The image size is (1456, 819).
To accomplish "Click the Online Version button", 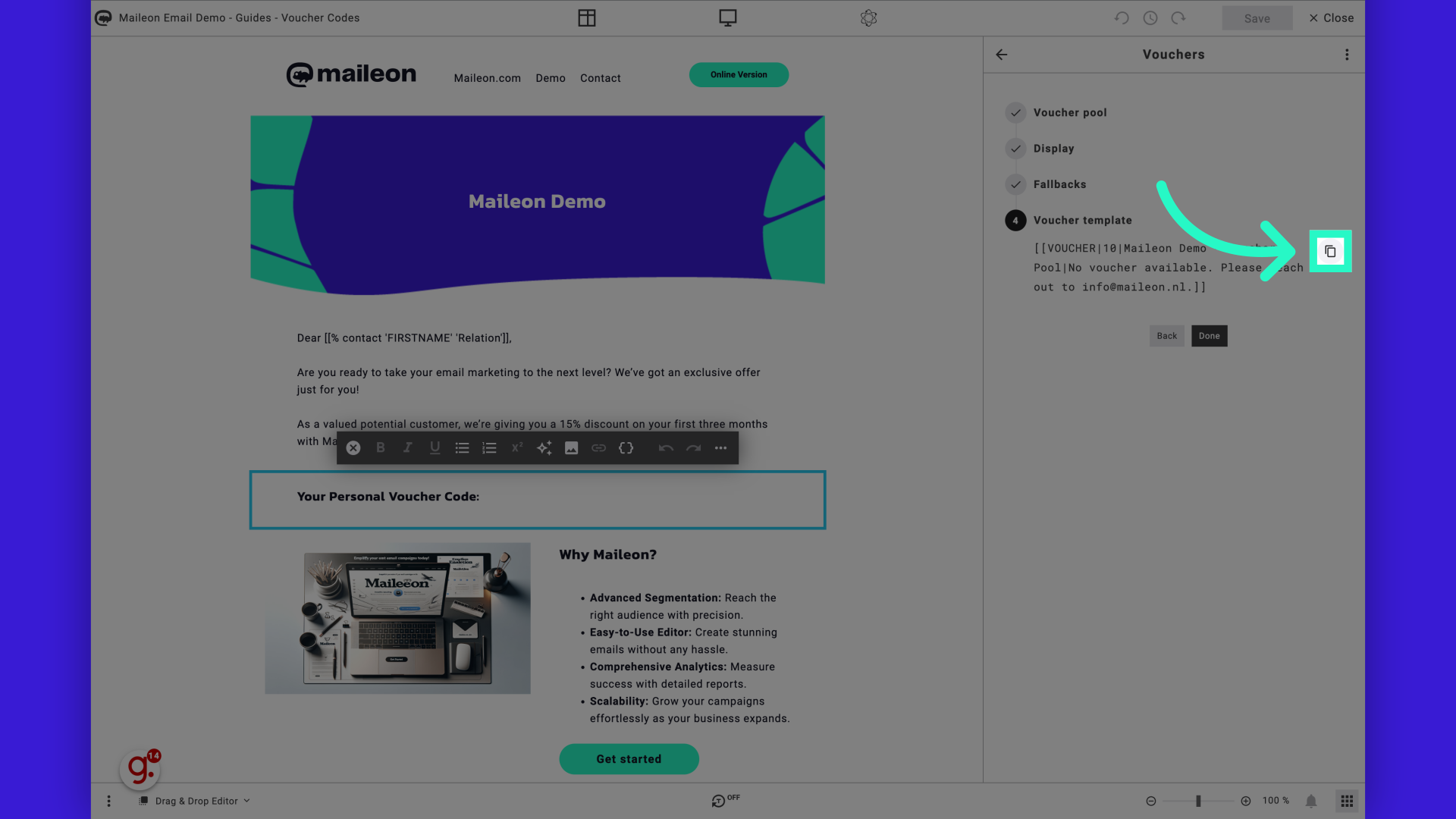I will click(x=739, y=74).
